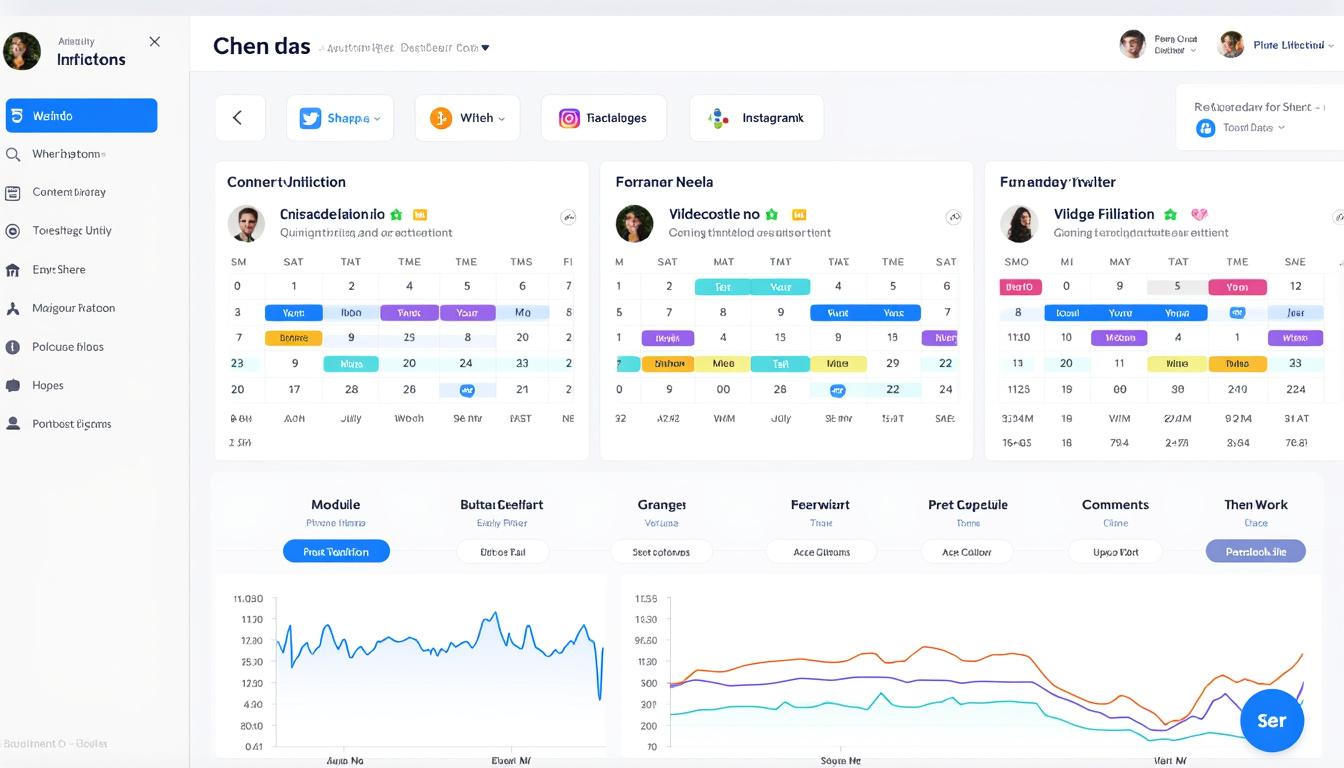1344x768 pixels.
Task: Select the teal highlighted date cell in the calendar
Action: coord(351,362)
